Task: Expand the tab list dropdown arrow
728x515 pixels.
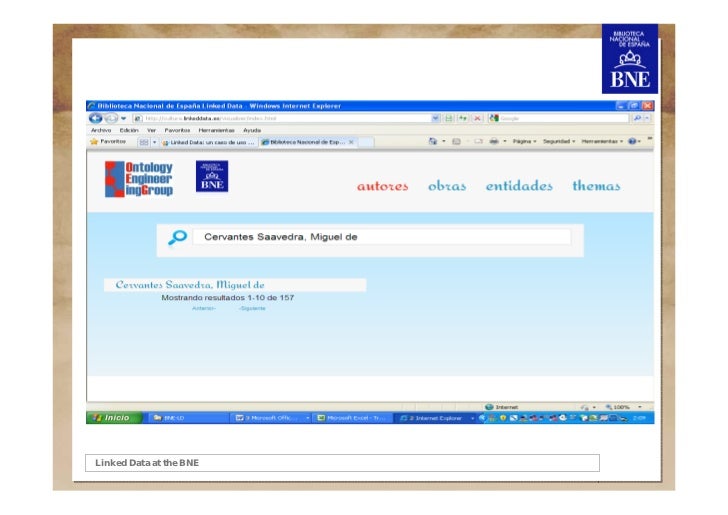Action: pyautogui.click(x=155, y=142)
